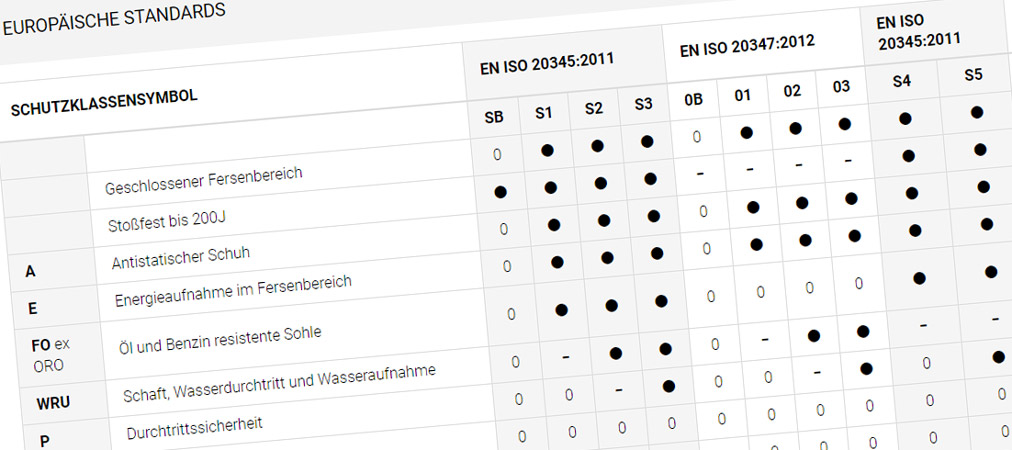Click the 01 column header
Screen dimensions: 1012x450
(742, 95)
